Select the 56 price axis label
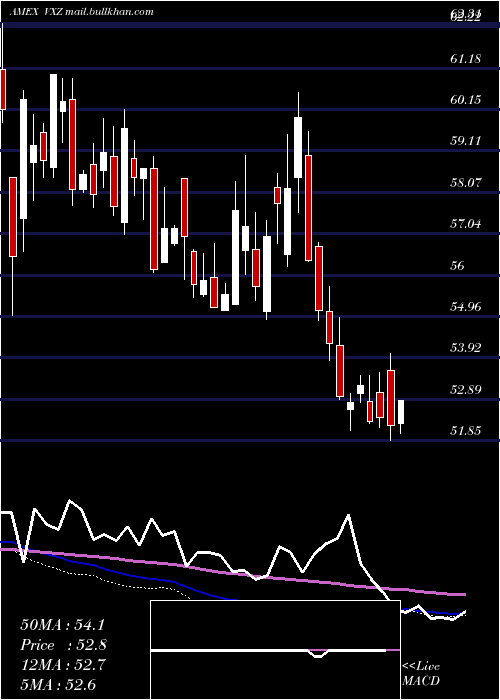 (458, 266)
